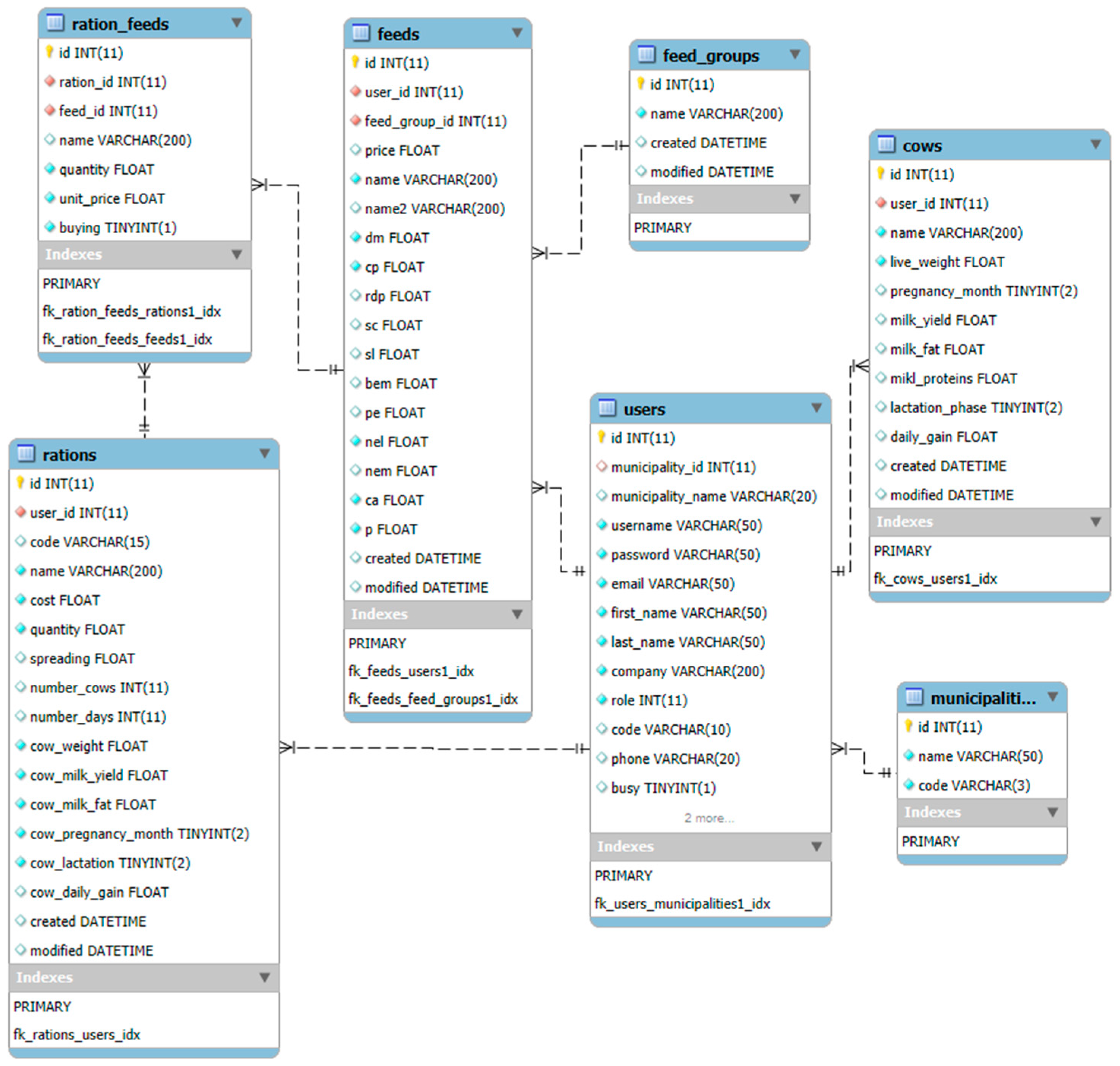Collapse the Indexes section of rations table
The image size is (1120, 1066).
[264, 977]
